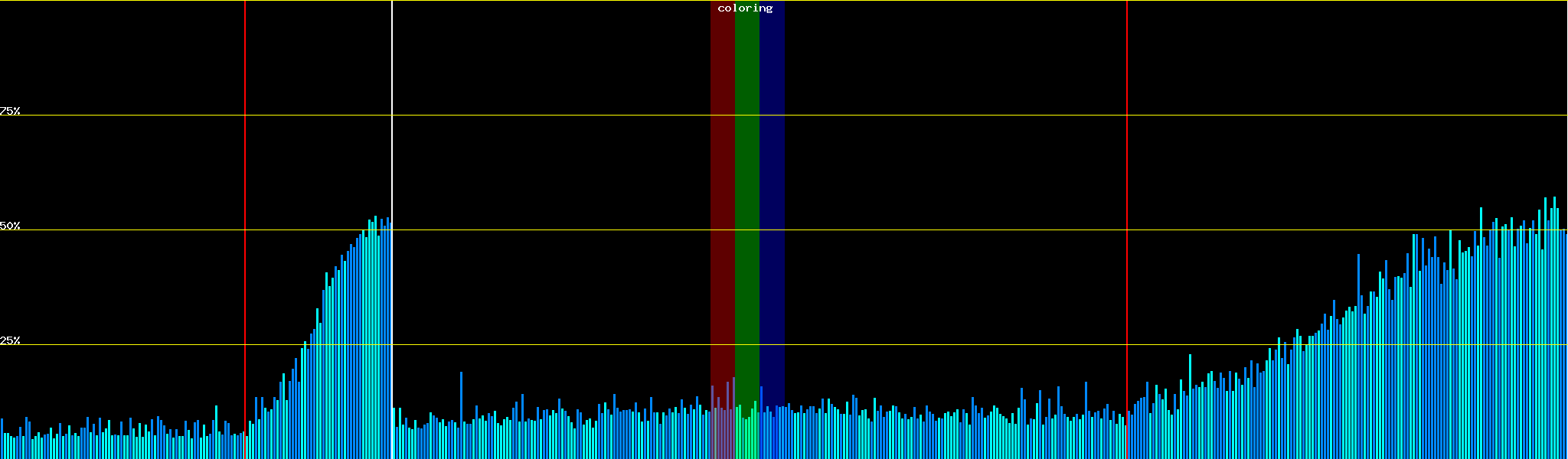Click the purple-tinted bars inside red band

[722, 428]
